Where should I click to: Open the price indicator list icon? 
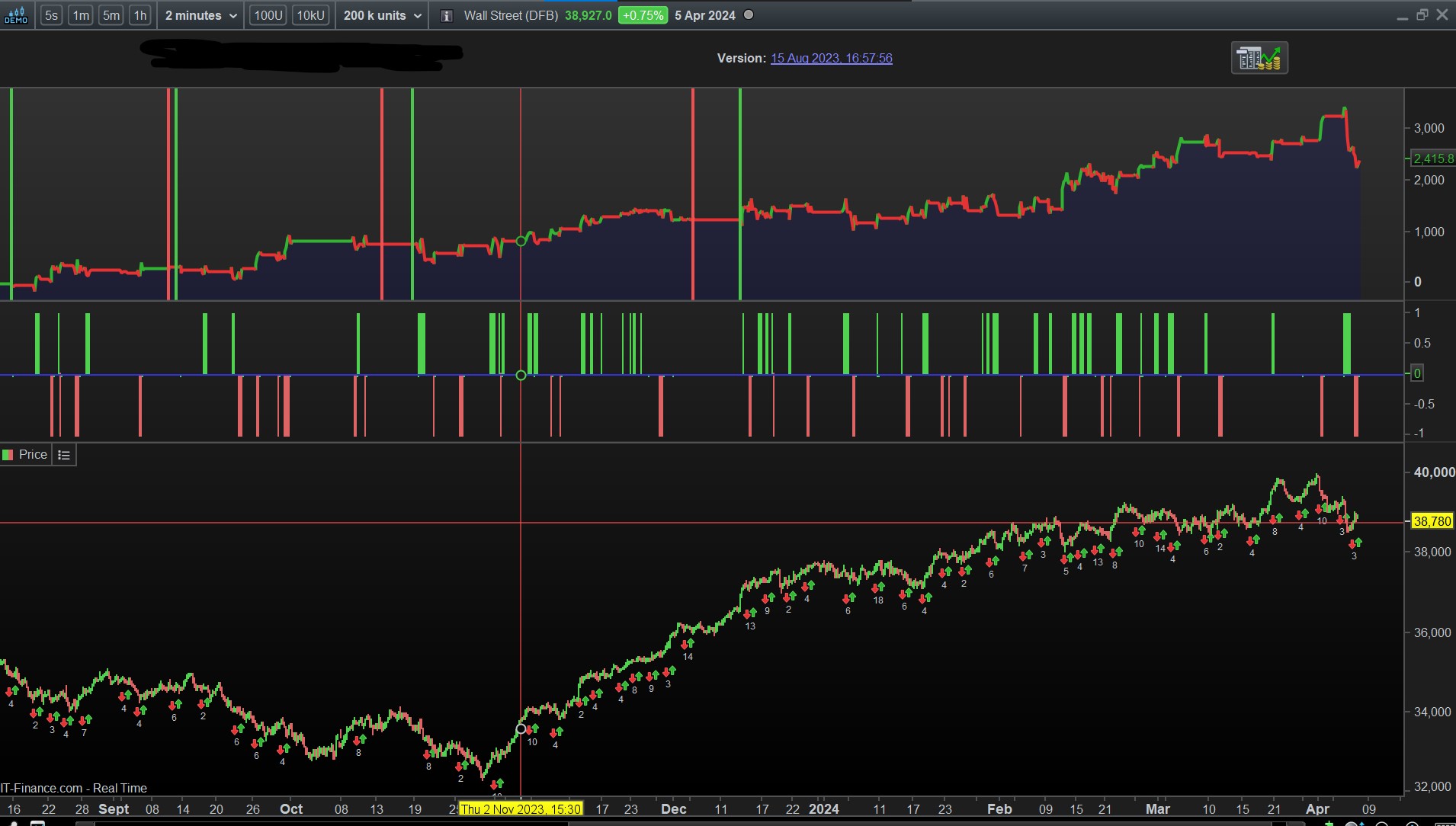(64, 455)
